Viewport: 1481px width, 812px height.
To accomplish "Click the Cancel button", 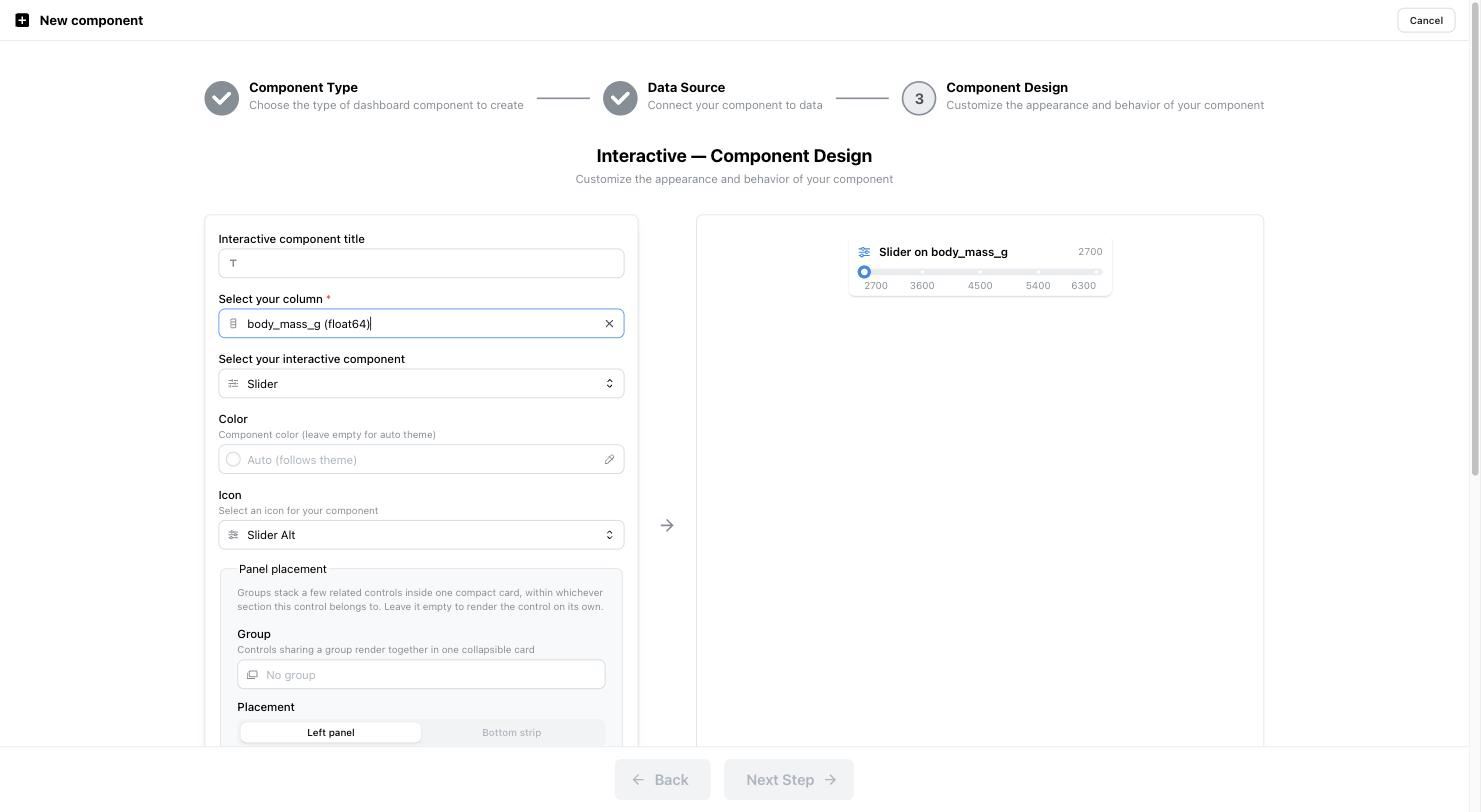I will [1426, 20].
